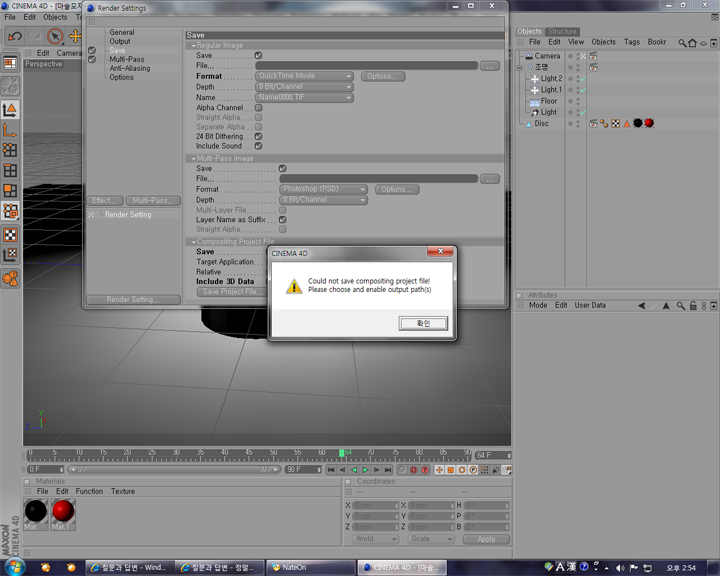This screenshot has height=576, width=720.
Task: Click the green timeline frame marker
Action: point(341,453)
